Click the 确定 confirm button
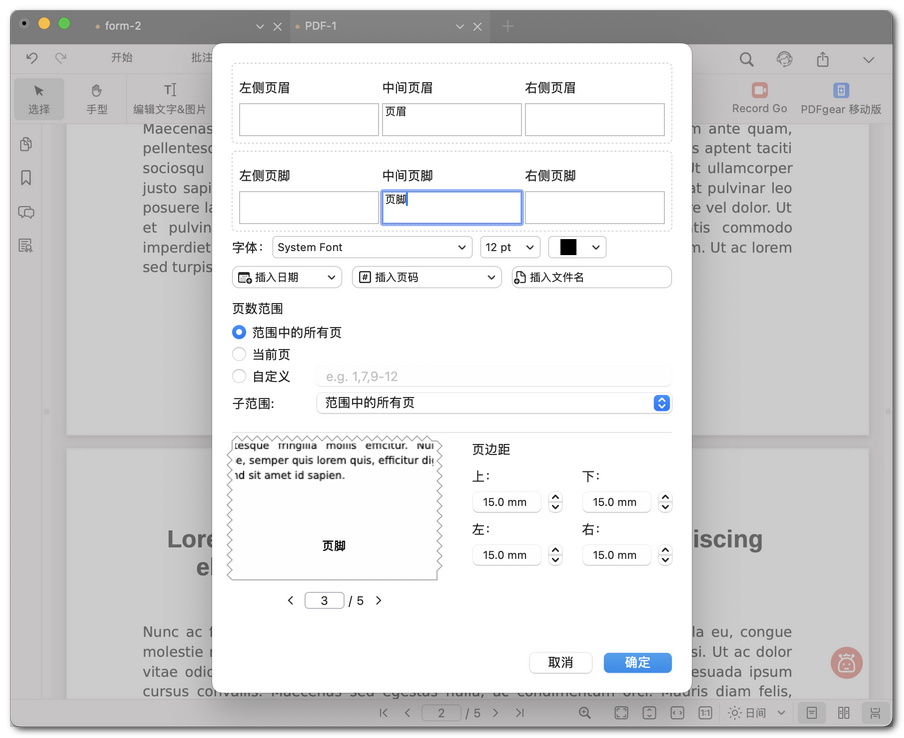This screenshot has height=738, width=904. pos(637,662)
